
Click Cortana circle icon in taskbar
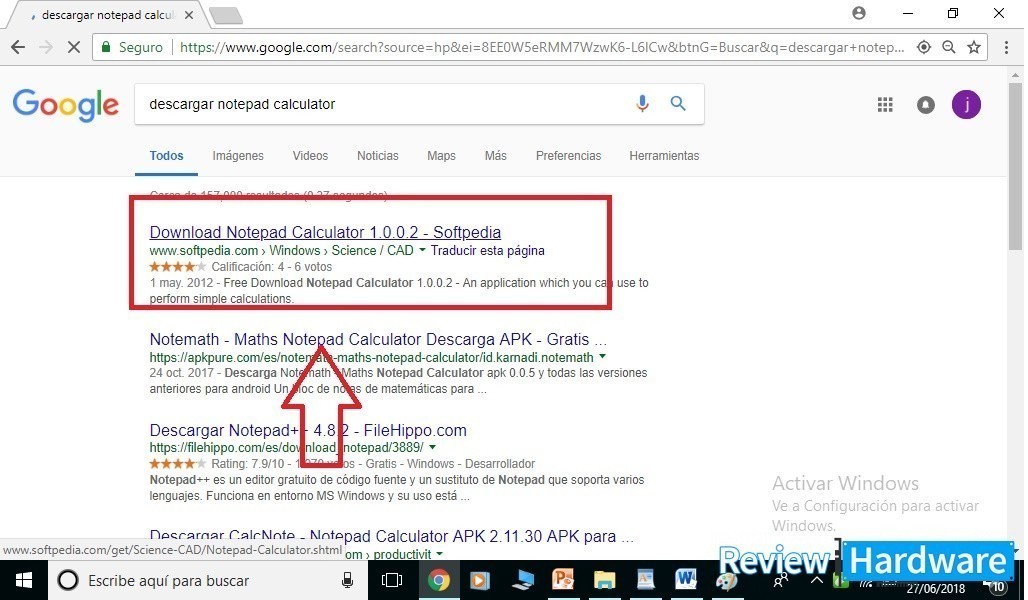[x=68, y=580]
